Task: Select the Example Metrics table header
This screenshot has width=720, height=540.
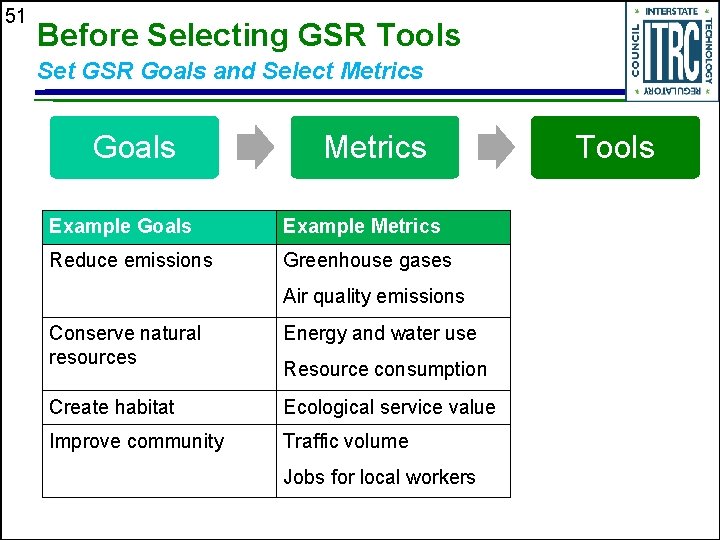Action: [x=394, y=227]
